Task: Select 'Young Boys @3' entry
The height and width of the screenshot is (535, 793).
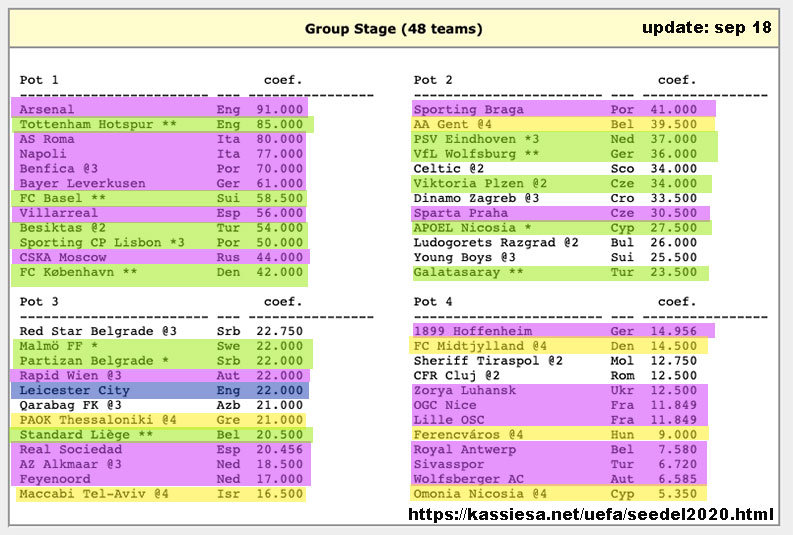Action: pos(464,257)
